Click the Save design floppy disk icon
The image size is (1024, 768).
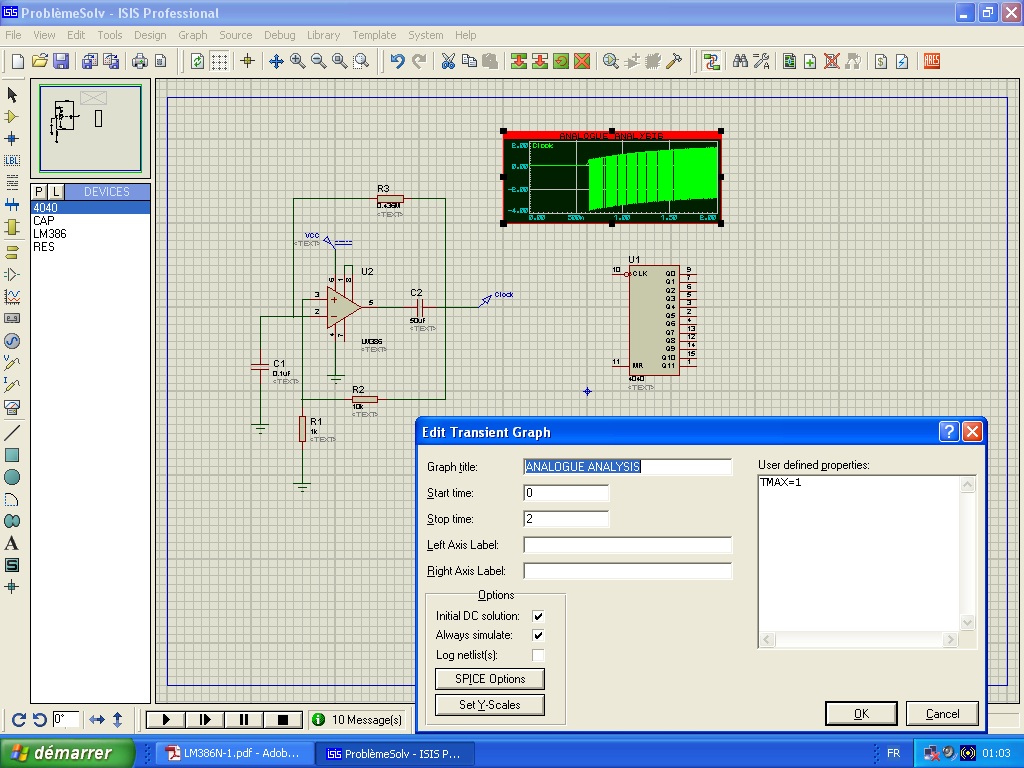point(61,61)
